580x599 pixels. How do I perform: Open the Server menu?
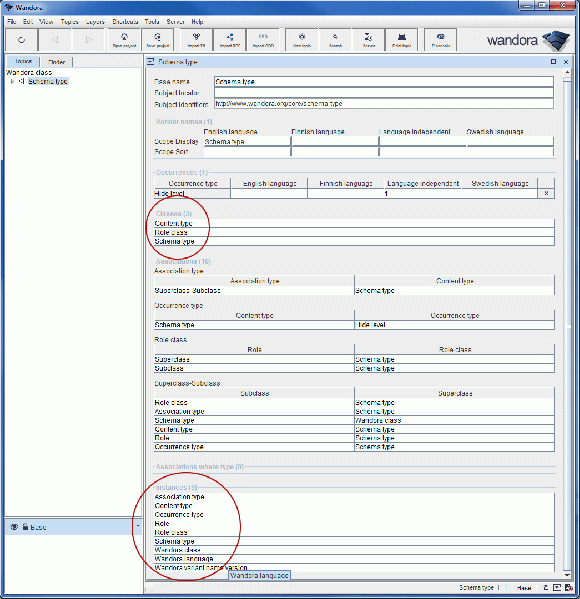175,21
